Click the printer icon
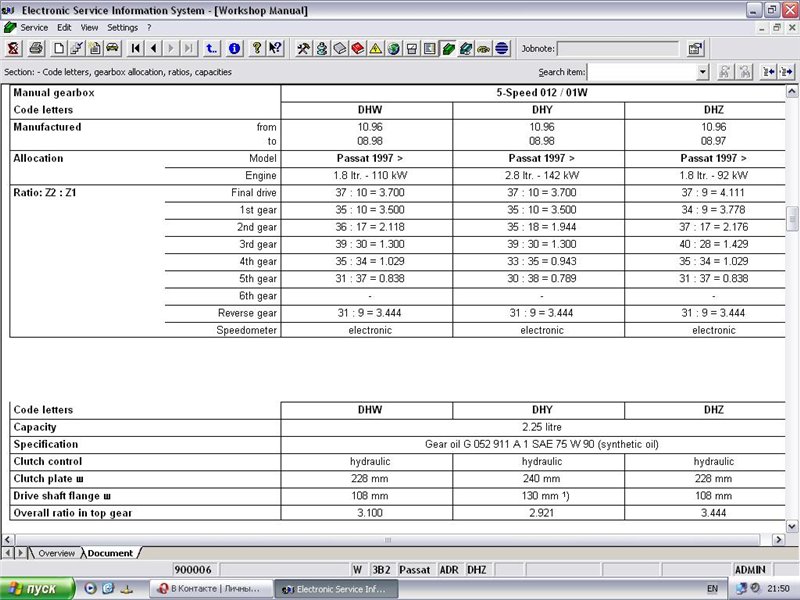 36,48
